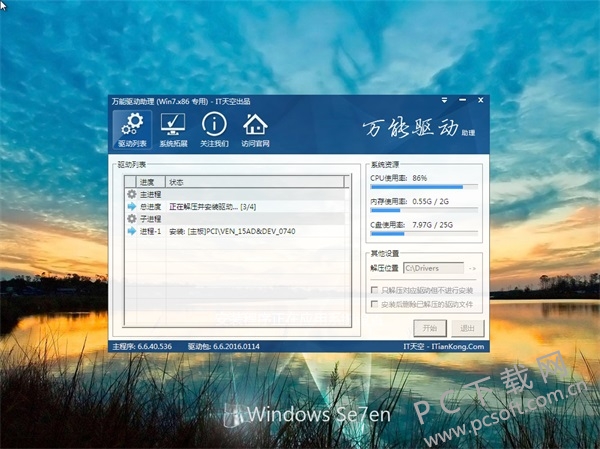Enable 只解压对应驱动但不进行安装 checkbox

point(374,290)
